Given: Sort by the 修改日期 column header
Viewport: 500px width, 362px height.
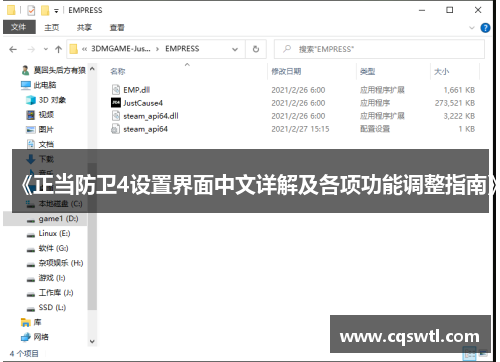Looking at the screenshot, I should (x=286, y=71).
